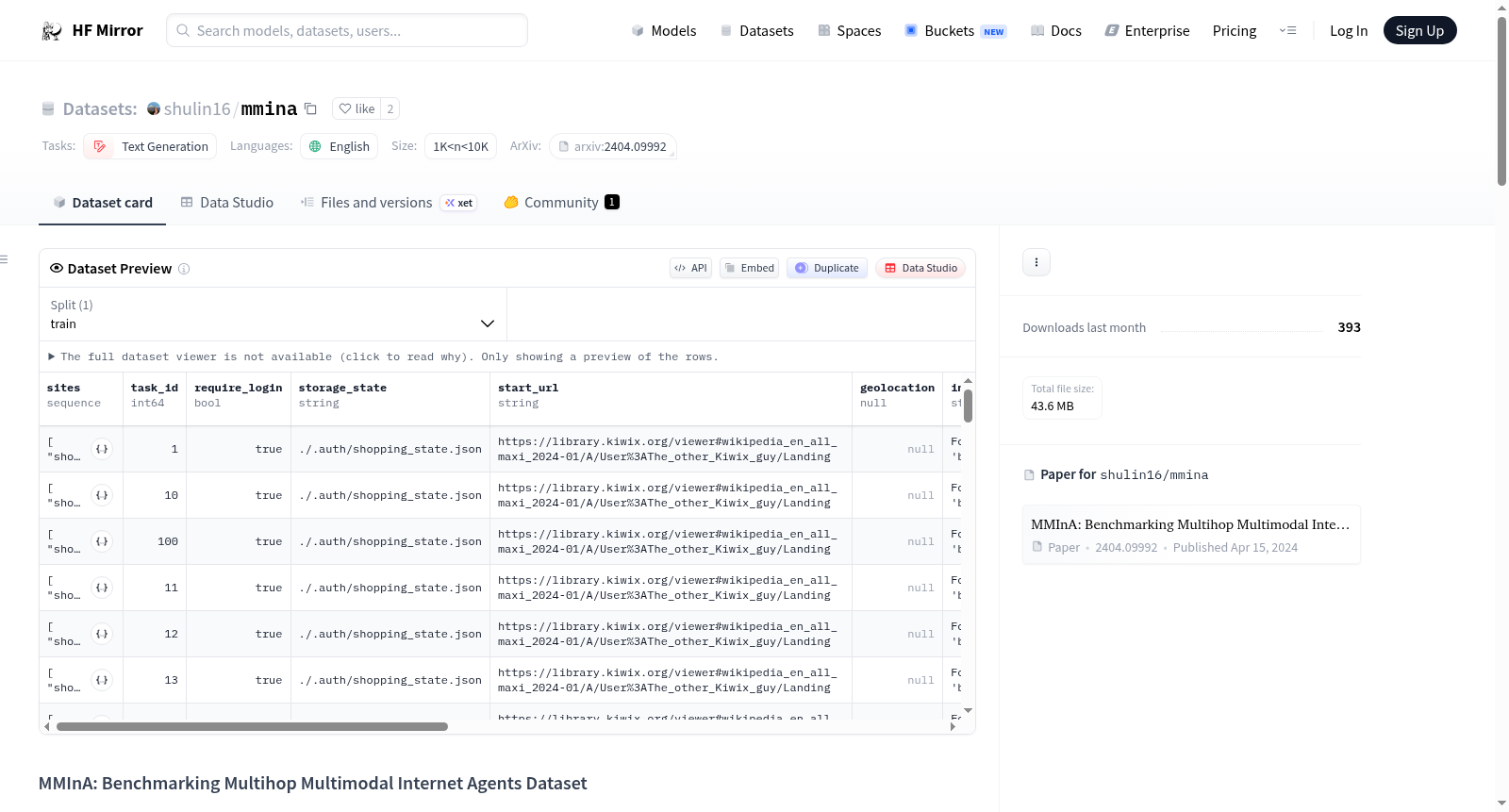View the like count of 2

tap(390, 108)
